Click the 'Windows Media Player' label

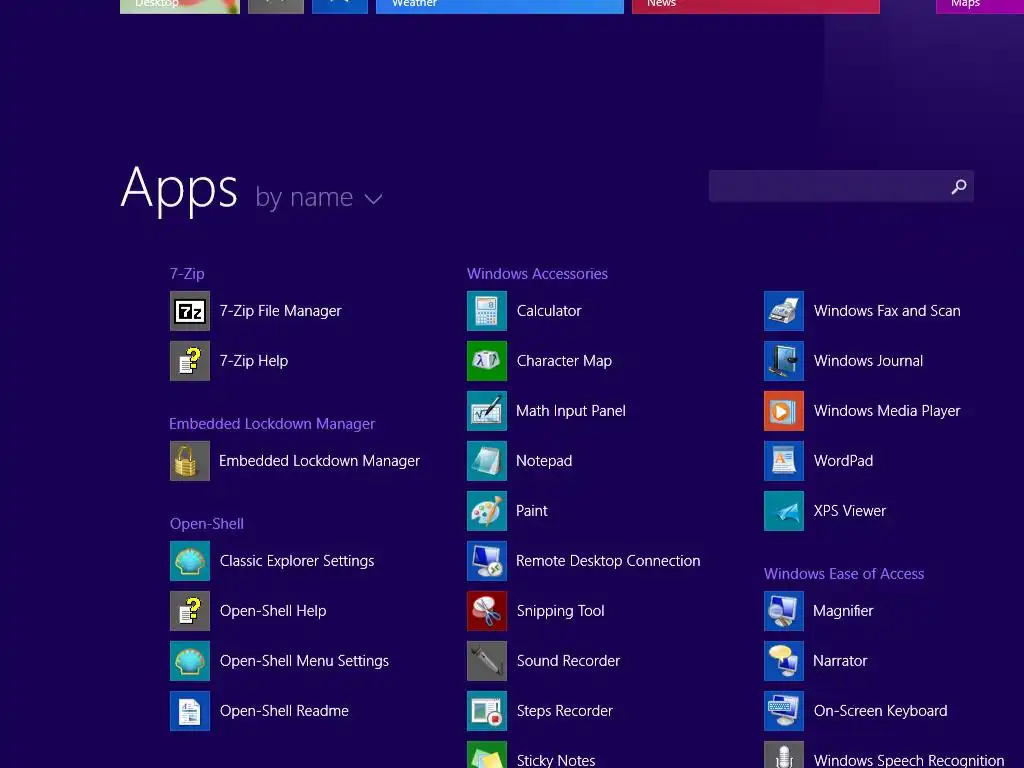pos(887,411)
